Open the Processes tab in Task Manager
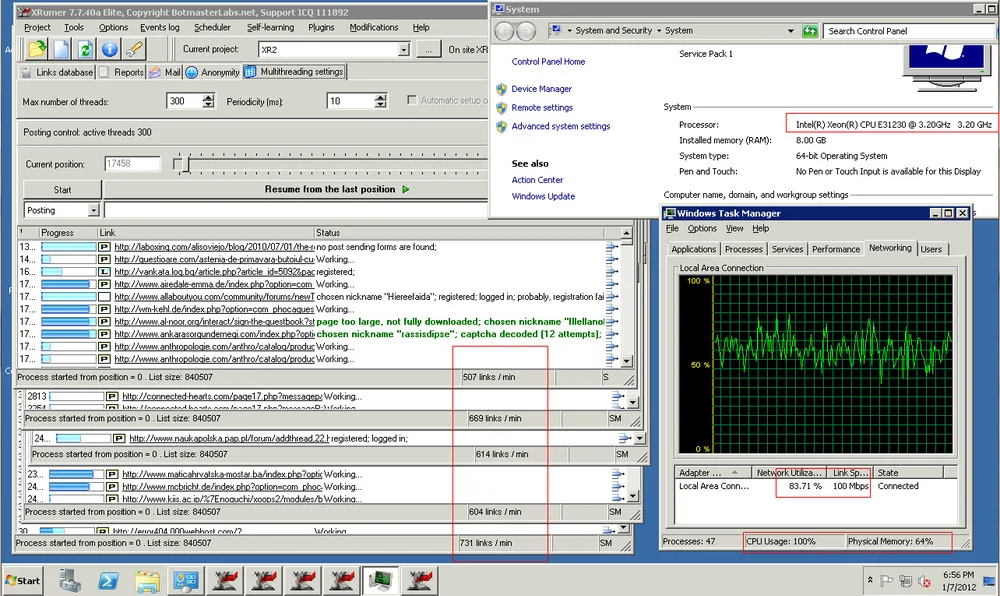Image resolution: width=1000 pixels, height=596 pixels. pyautogui.click(x=744, y=249)
